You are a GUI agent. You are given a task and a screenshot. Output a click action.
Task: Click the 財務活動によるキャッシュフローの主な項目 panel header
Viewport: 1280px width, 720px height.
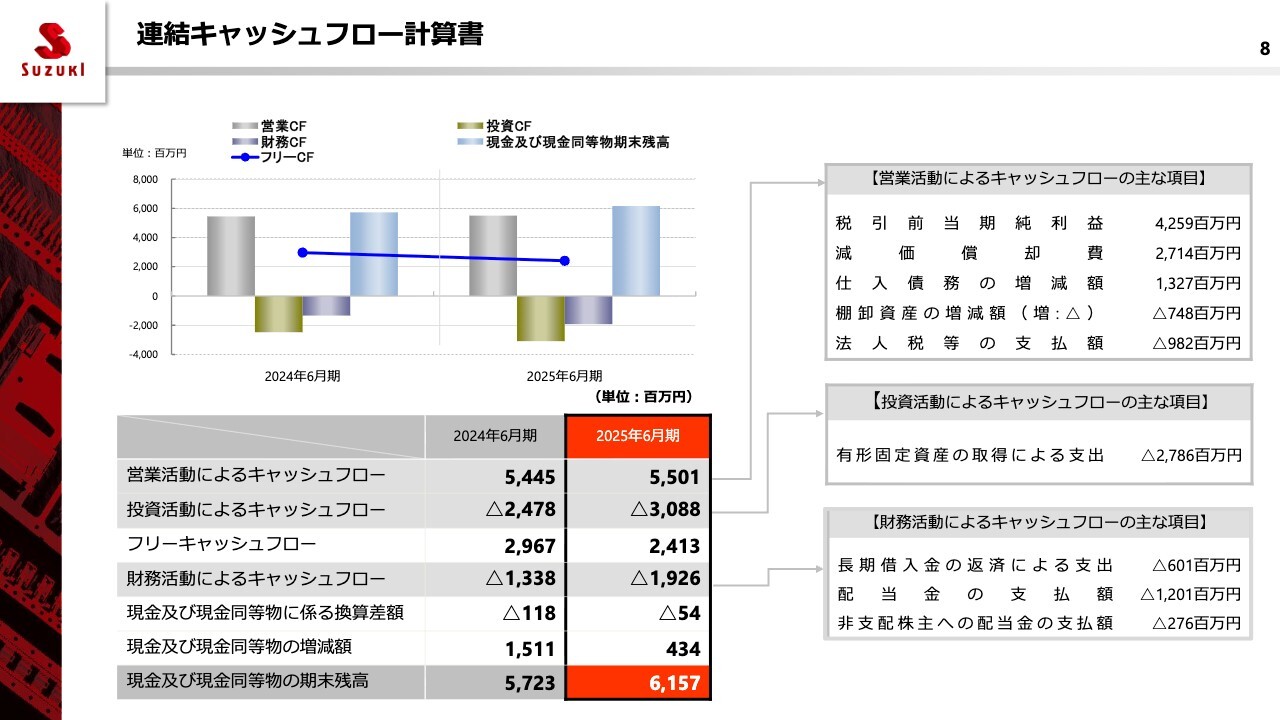click(1037, 522)
